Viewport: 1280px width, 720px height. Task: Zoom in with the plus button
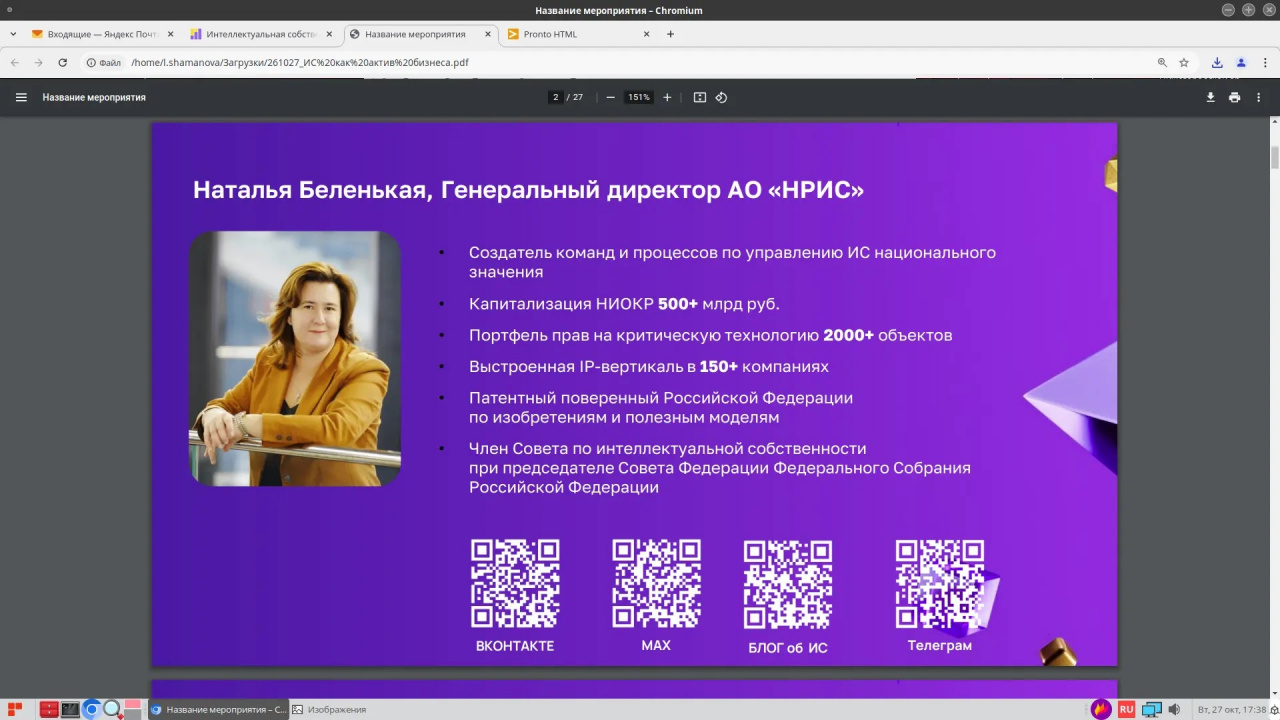point(667,97)
